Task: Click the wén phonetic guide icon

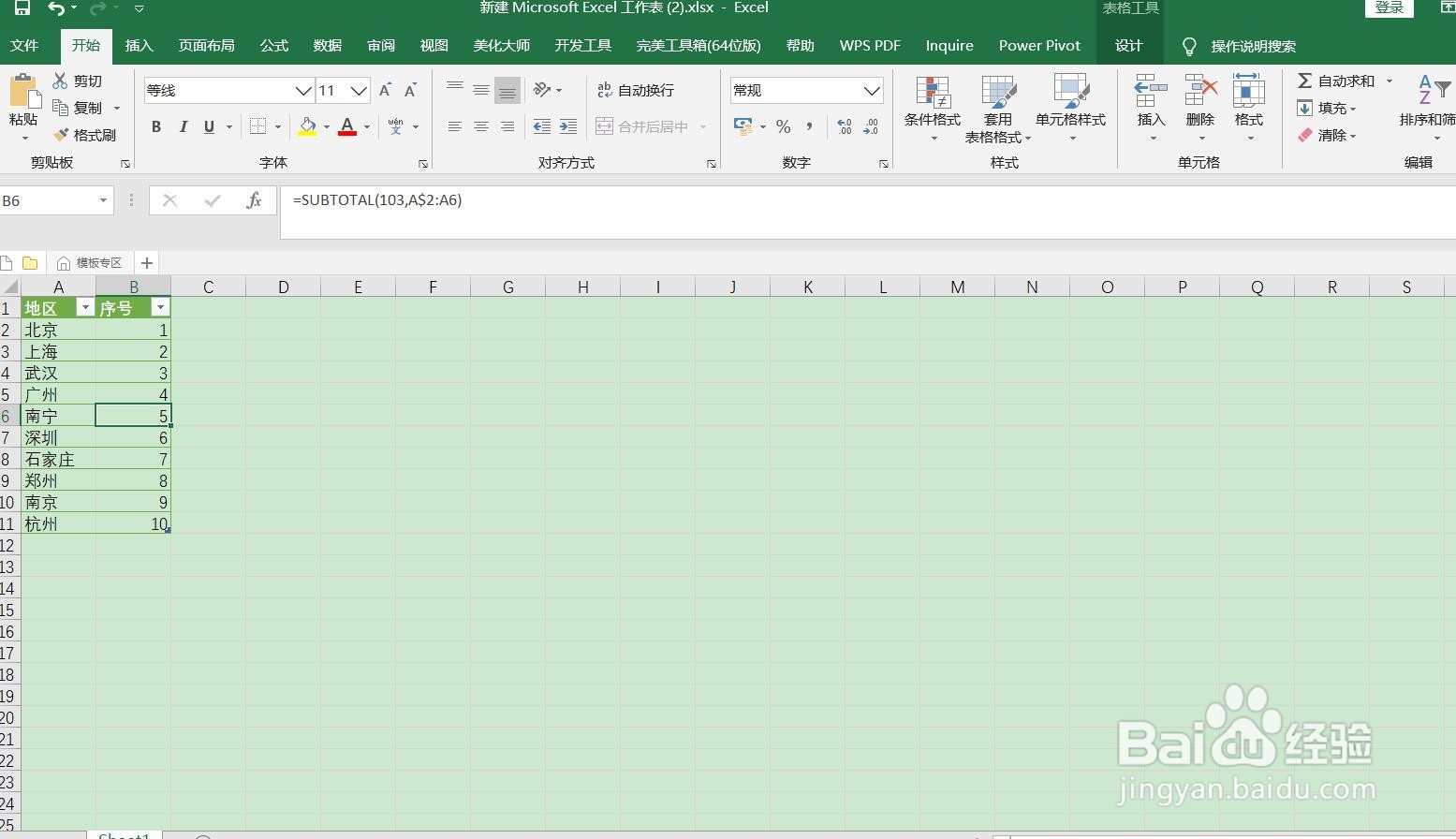Action: [x=395, y=126]
